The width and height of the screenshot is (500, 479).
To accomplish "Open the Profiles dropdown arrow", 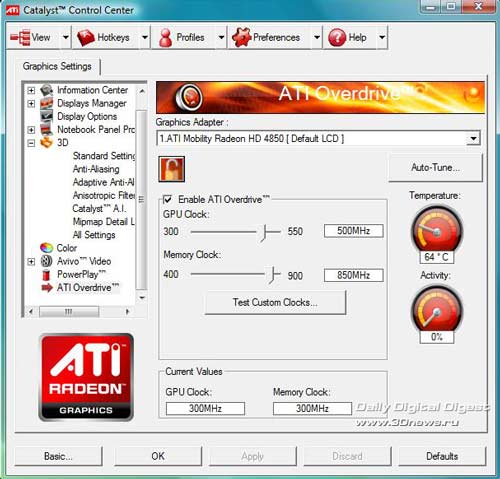I will (x=221, y=37).
